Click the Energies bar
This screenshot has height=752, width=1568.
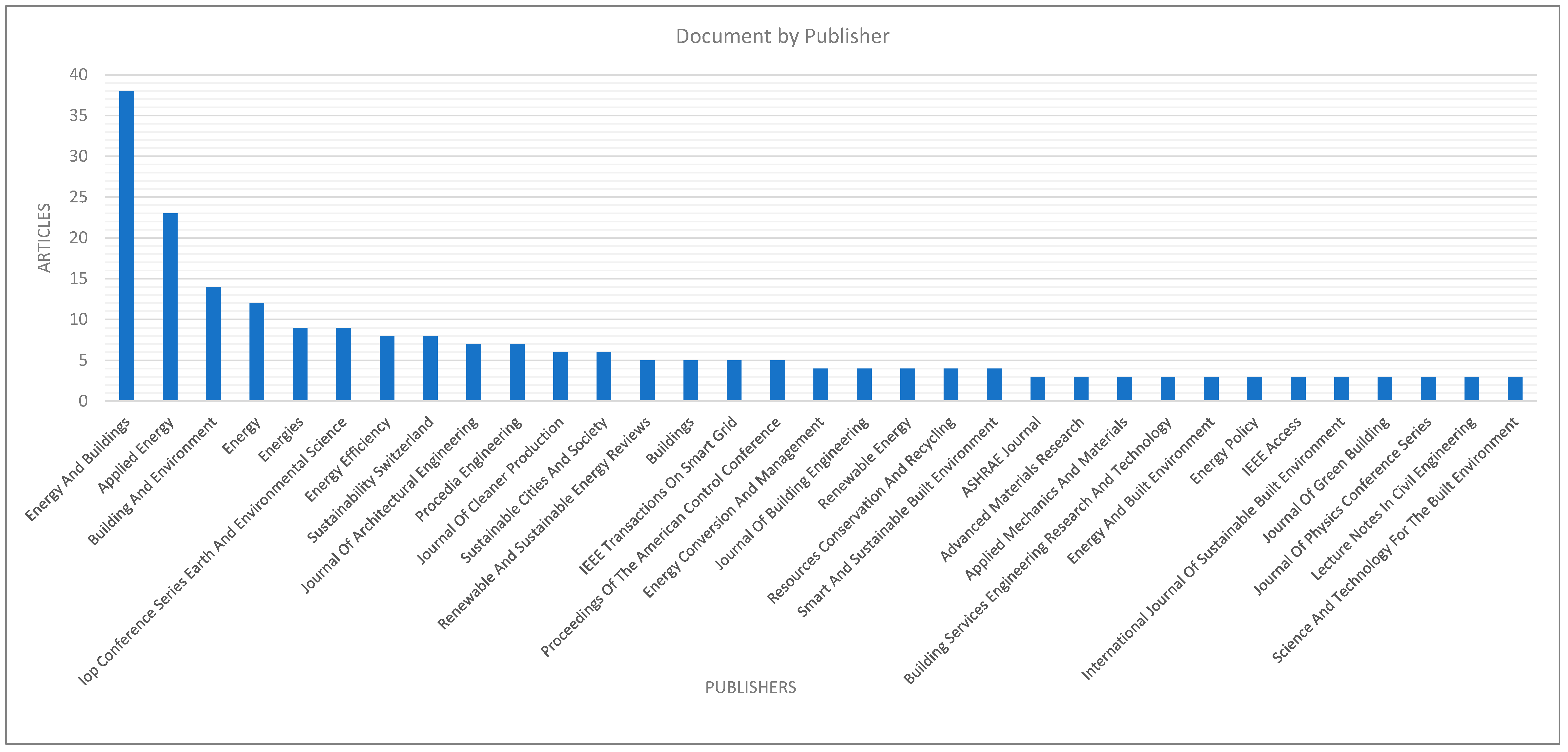click(300, 364)
